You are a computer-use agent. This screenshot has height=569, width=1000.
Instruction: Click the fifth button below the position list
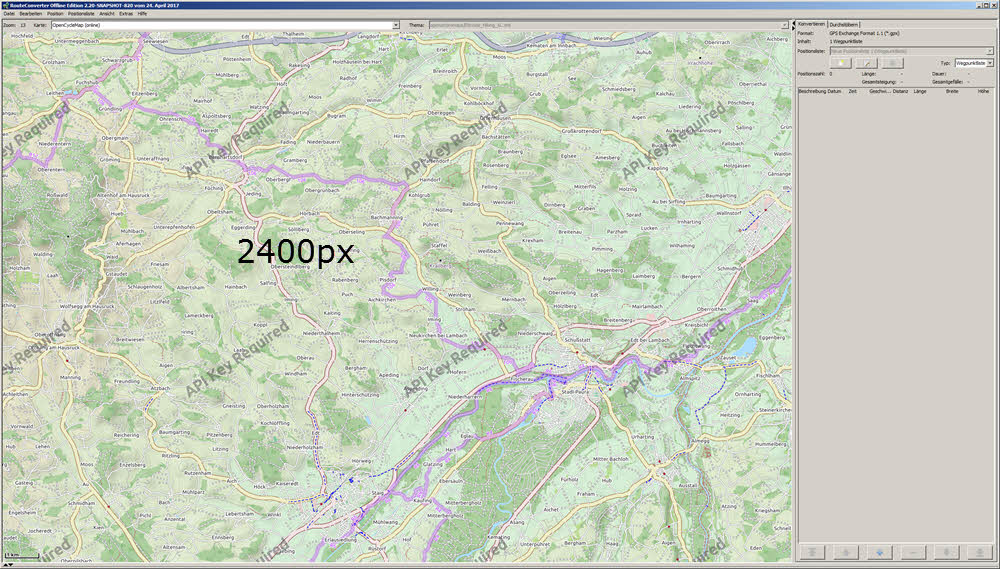(x=947, y=552)
